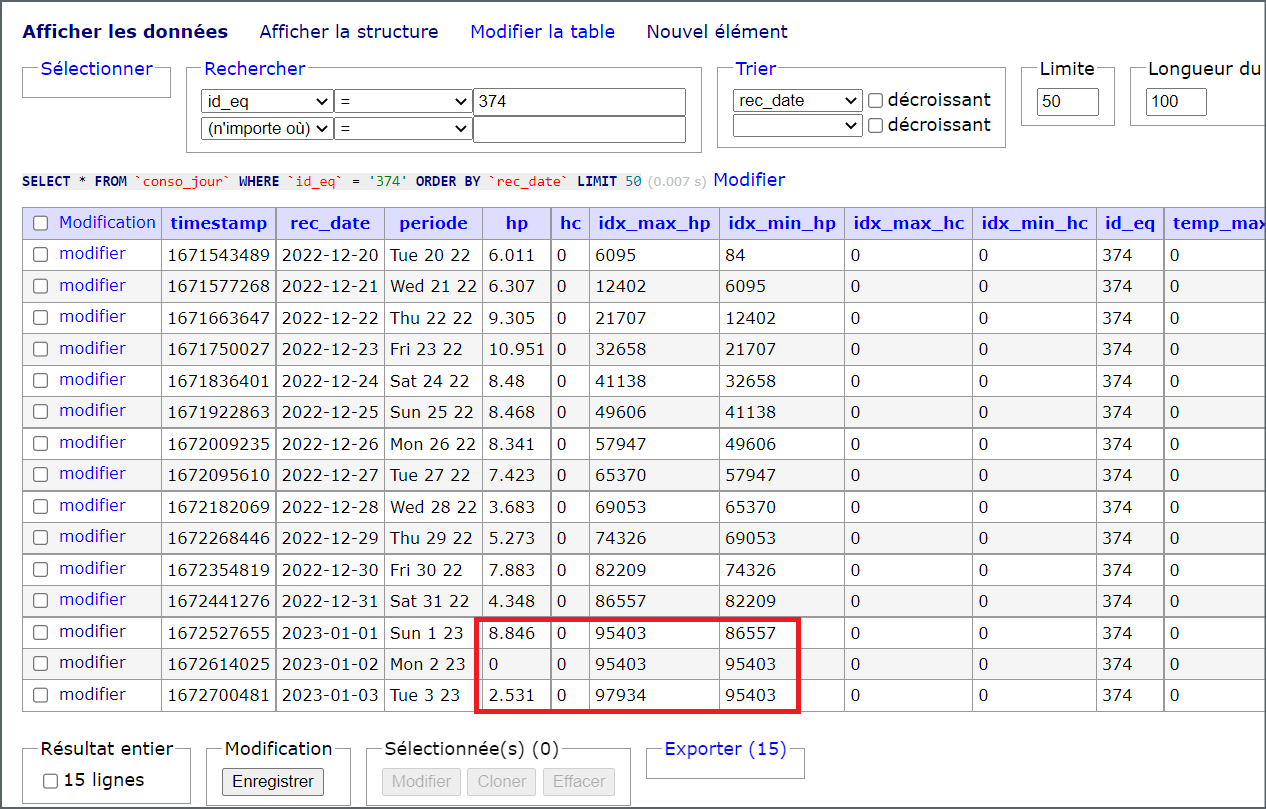The height and width of the screenshot is (809, 1266).
Task: Check the select-all Modification header checkbox
Action: point(41,223)
